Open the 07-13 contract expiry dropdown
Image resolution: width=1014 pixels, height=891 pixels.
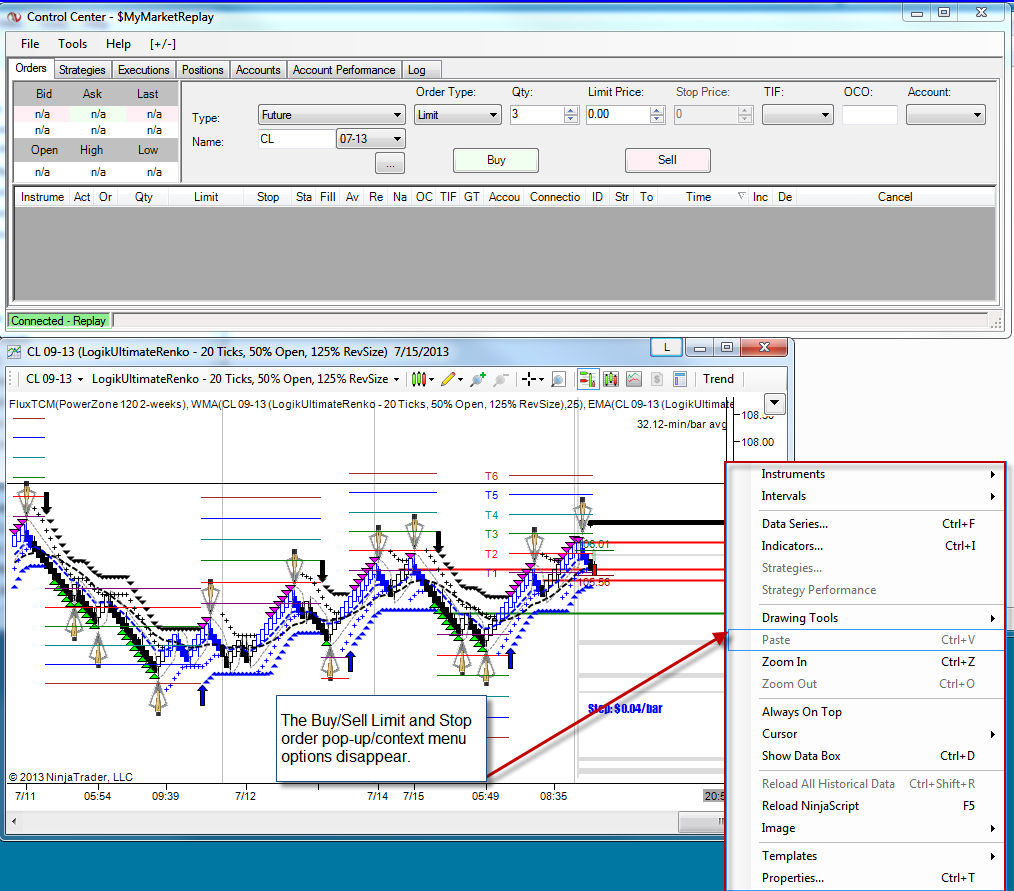point(397,139)
